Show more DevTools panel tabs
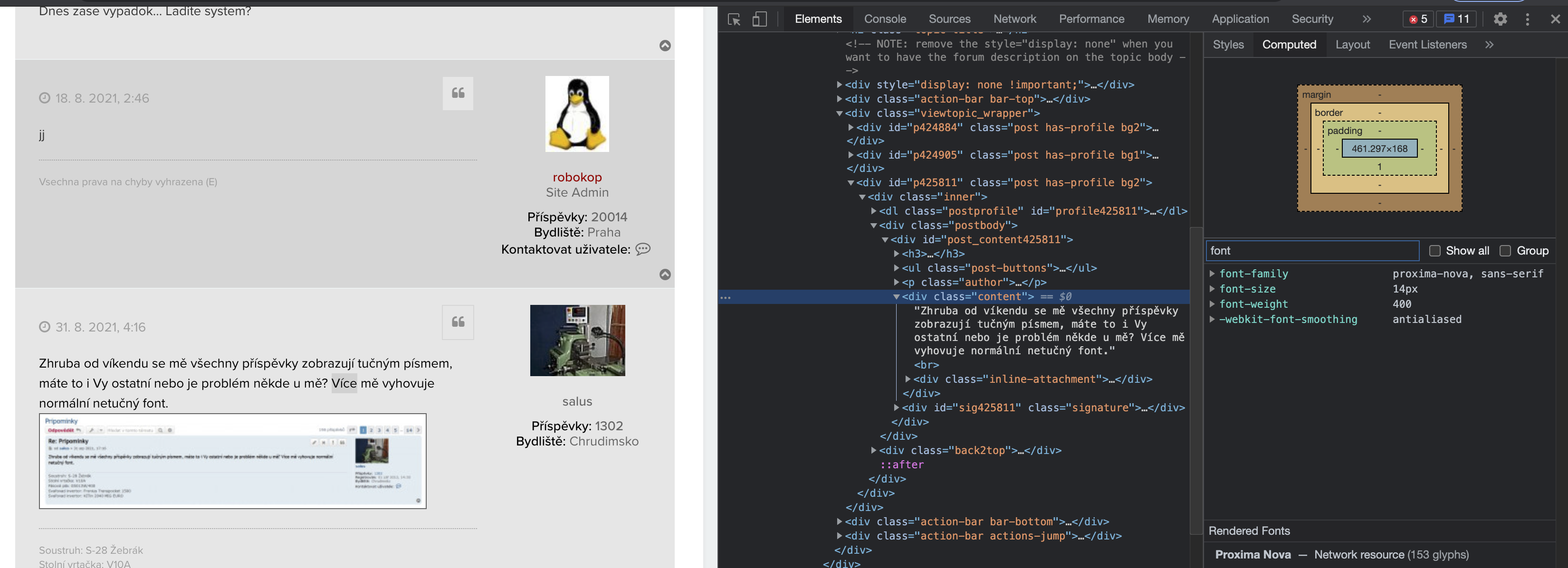1568x568 pixels. [1367, 19]
